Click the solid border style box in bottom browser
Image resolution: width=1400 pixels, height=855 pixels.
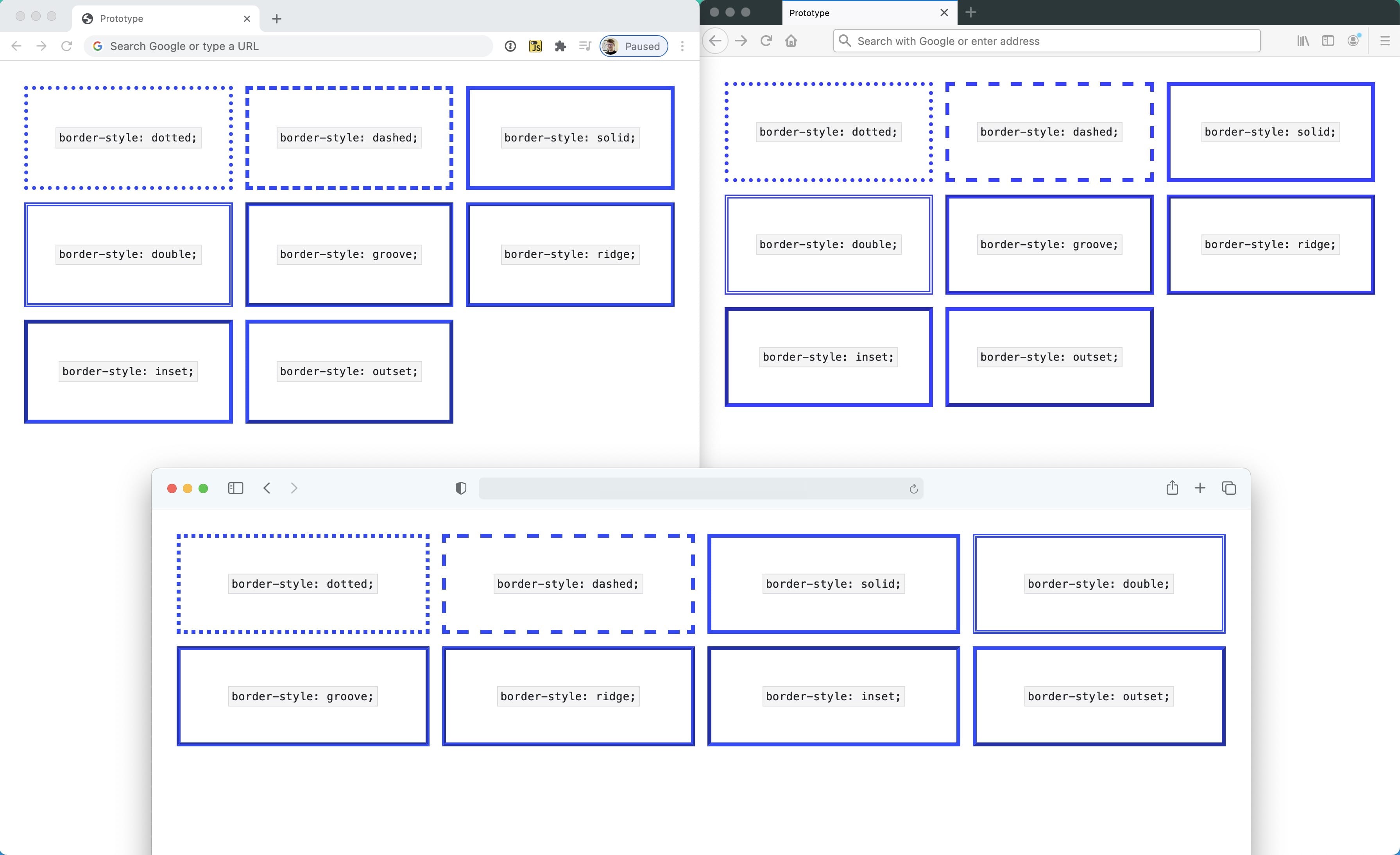coord(833,583)
